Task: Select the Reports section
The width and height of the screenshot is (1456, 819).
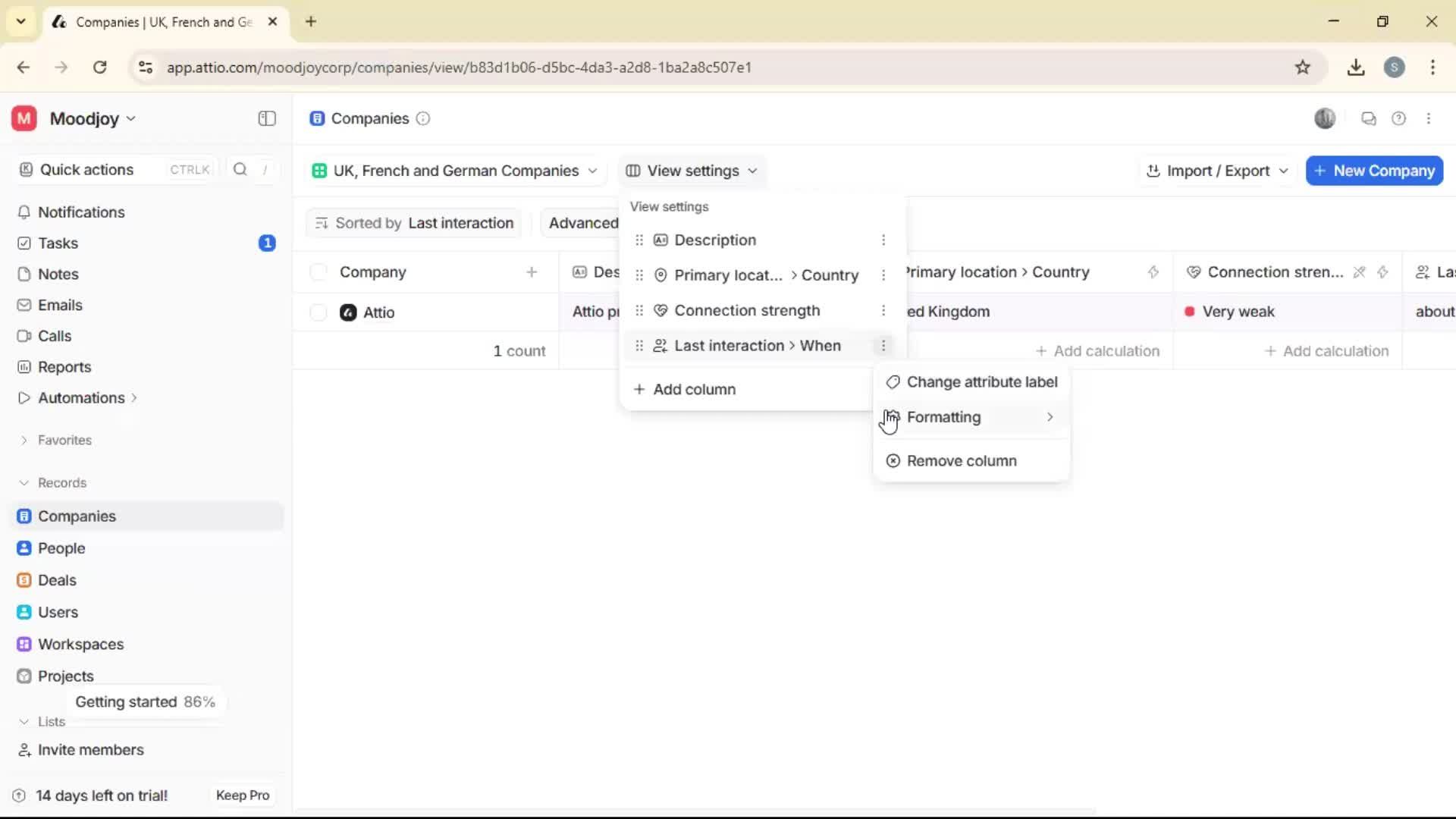Action: pos(64,366)
